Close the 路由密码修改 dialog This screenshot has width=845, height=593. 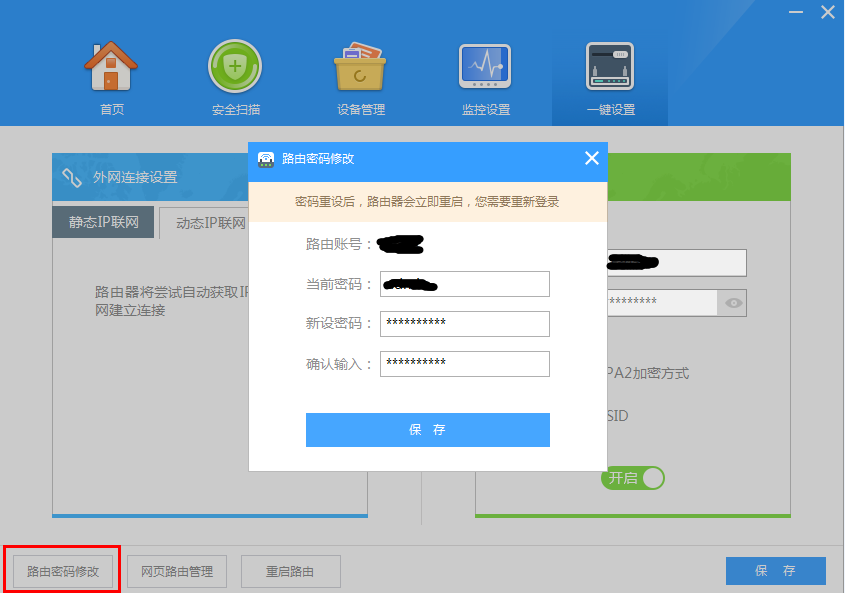pos(591,158)
